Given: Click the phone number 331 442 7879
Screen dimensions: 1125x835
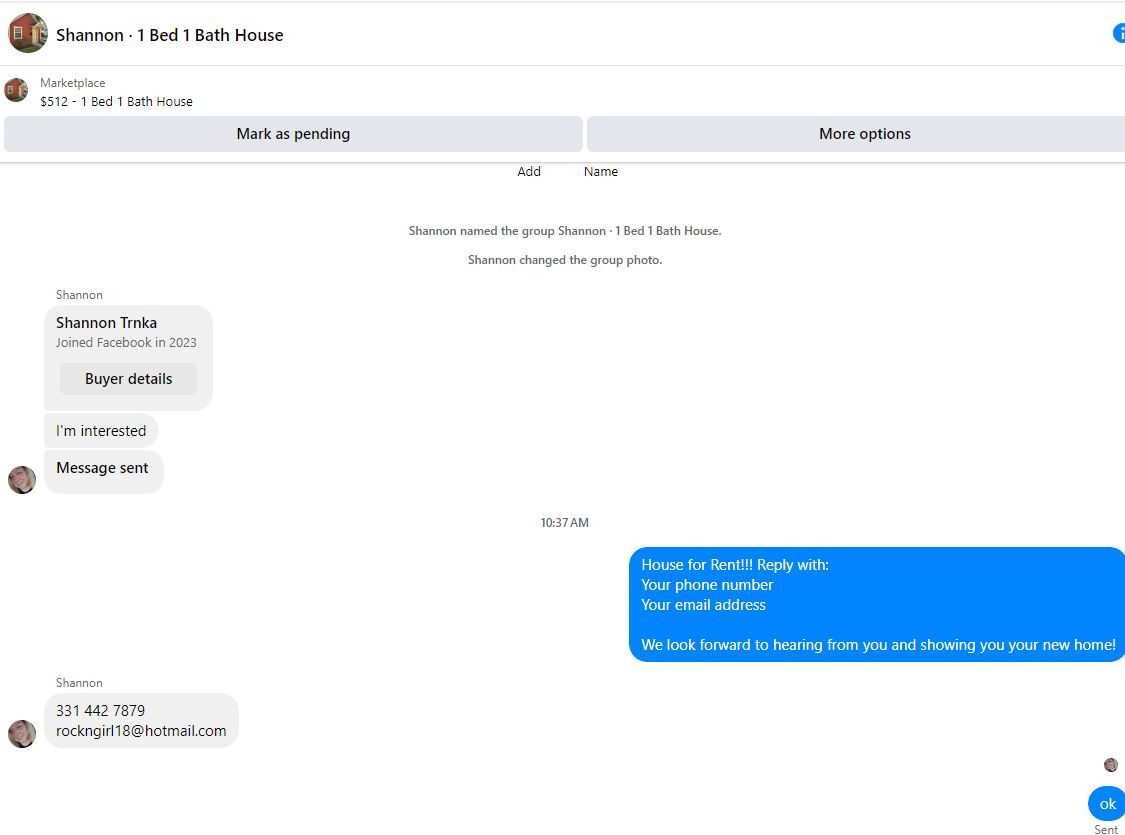Looking at the screenshot, I should pyautogui.click(x=100, y=711).
